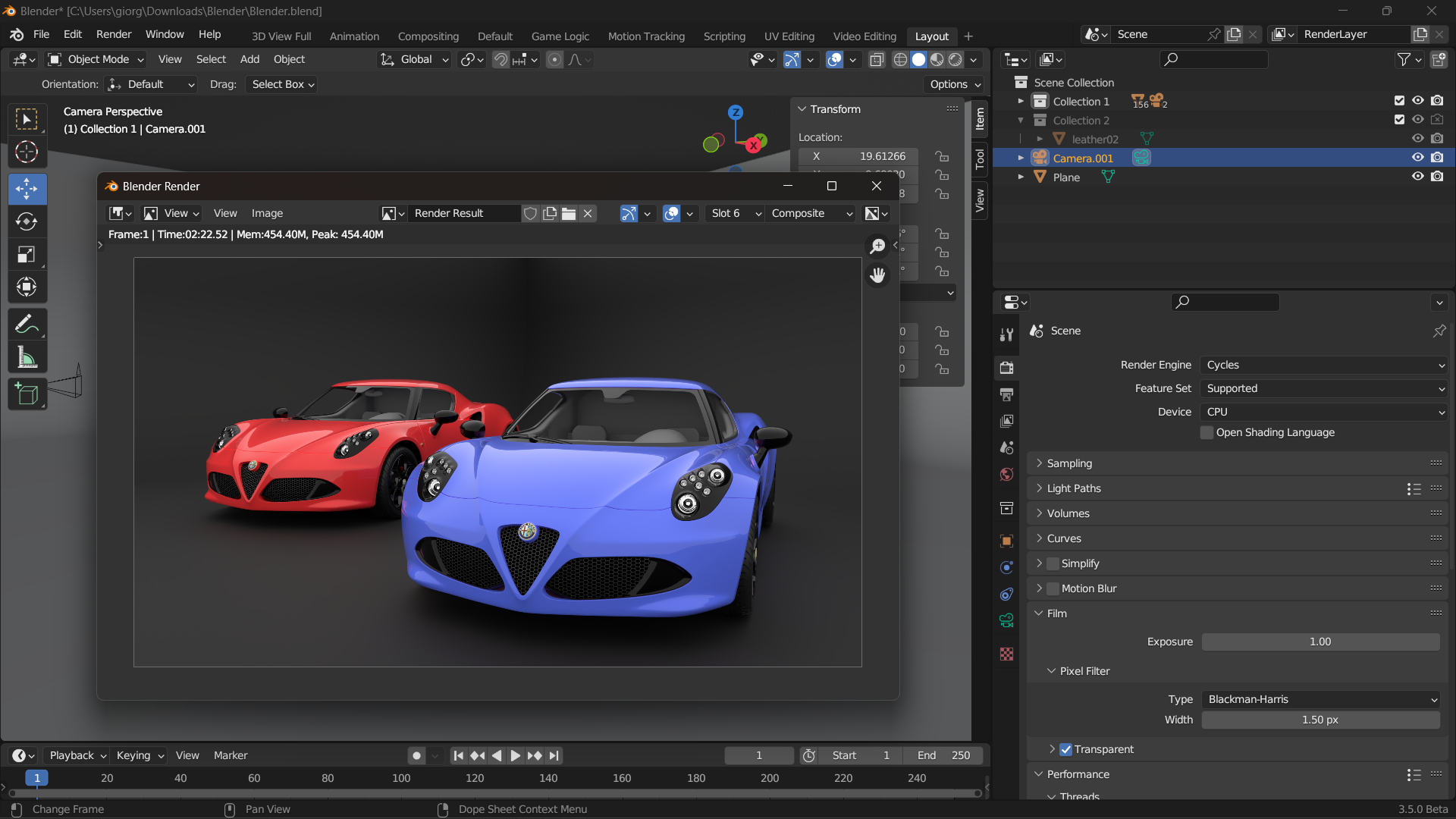Enable the Motion Blur checkbox
Screen dimensions: 1456x819
point(1053,588)
